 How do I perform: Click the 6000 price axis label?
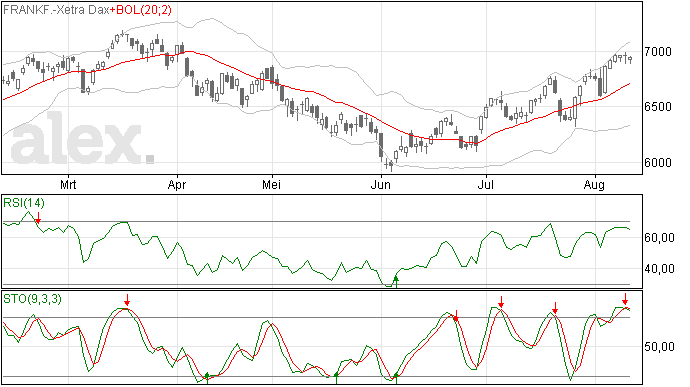658,162
